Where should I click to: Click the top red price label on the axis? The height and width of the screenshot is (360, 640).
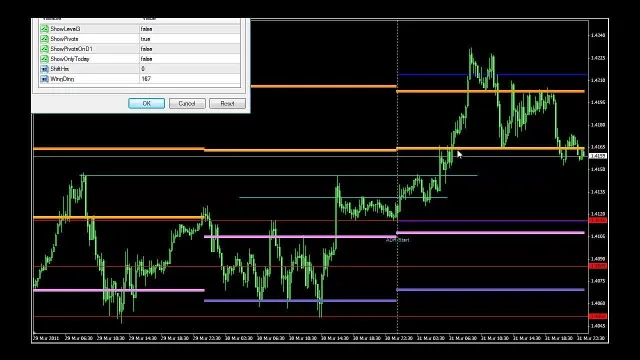click(x=598, y=220)
